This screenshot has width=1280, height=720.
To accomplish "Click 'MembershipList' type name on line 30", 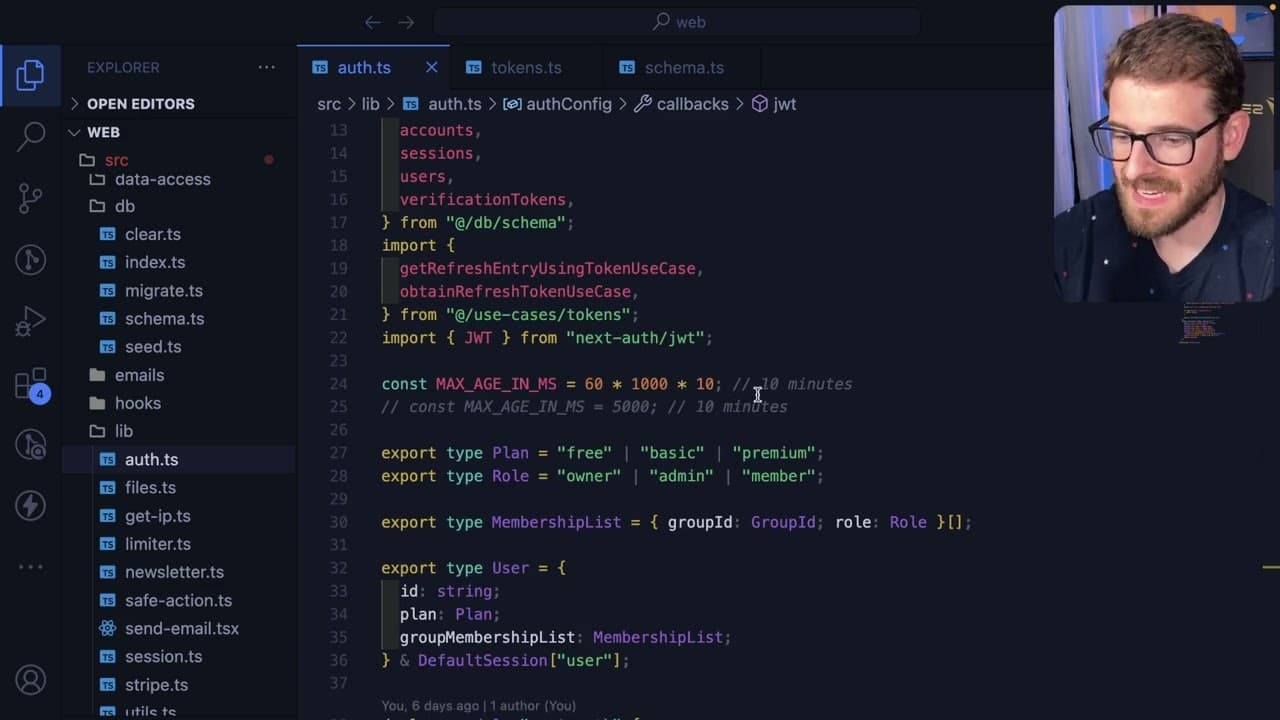I will coord(556,522).
